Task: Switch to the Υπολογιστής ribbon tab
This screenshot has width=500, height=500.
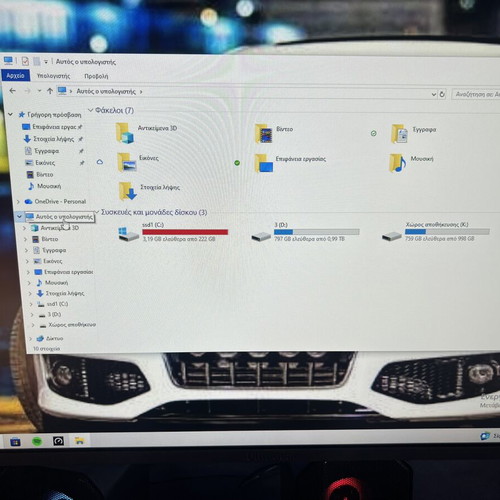Action: tap(53, 76)
